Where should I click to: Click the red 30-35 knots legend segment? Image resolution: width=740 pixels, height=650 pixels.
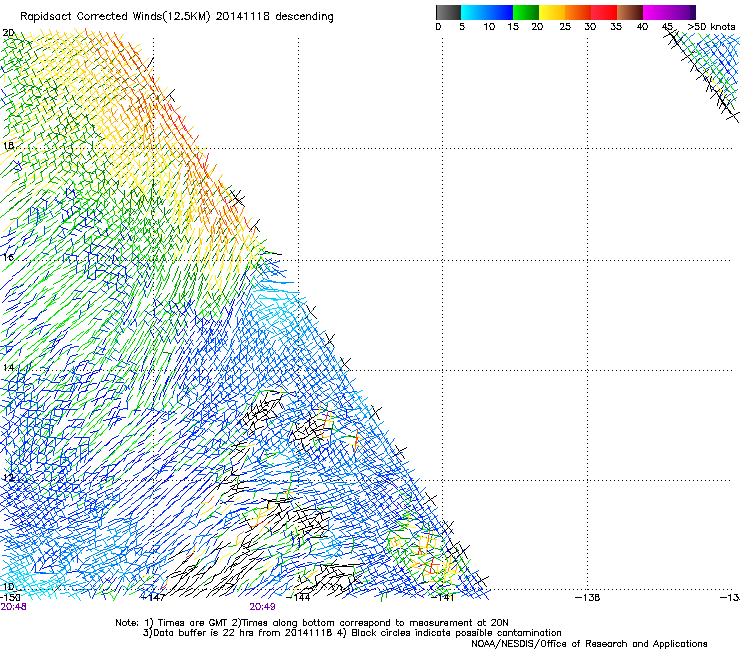[604, 12]
